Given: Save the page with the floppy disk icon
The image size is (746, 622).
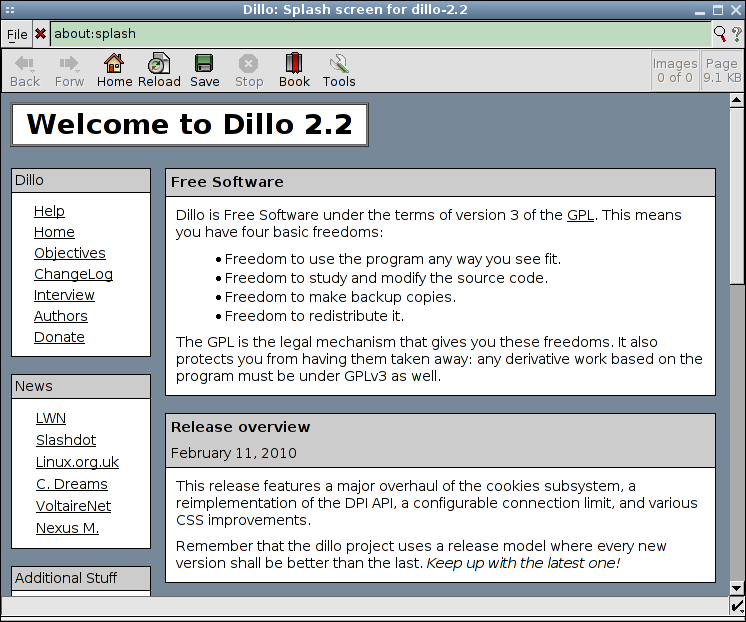Looking at the screenshot, I should (x=204, y=63).
